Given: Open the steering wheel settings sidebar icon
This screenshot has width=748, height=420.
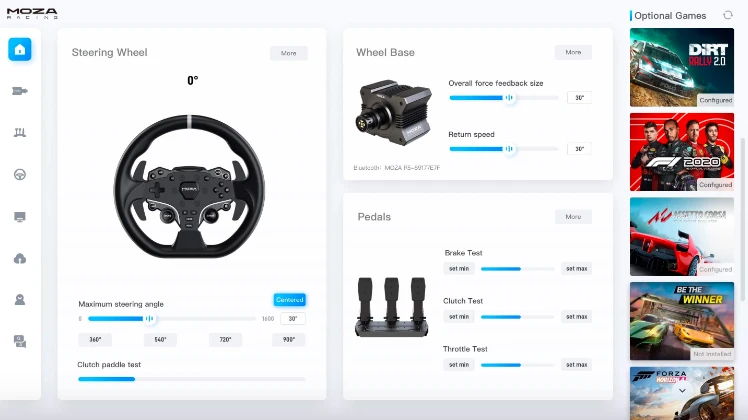Looking at the screenshot, I should (20, 175).
